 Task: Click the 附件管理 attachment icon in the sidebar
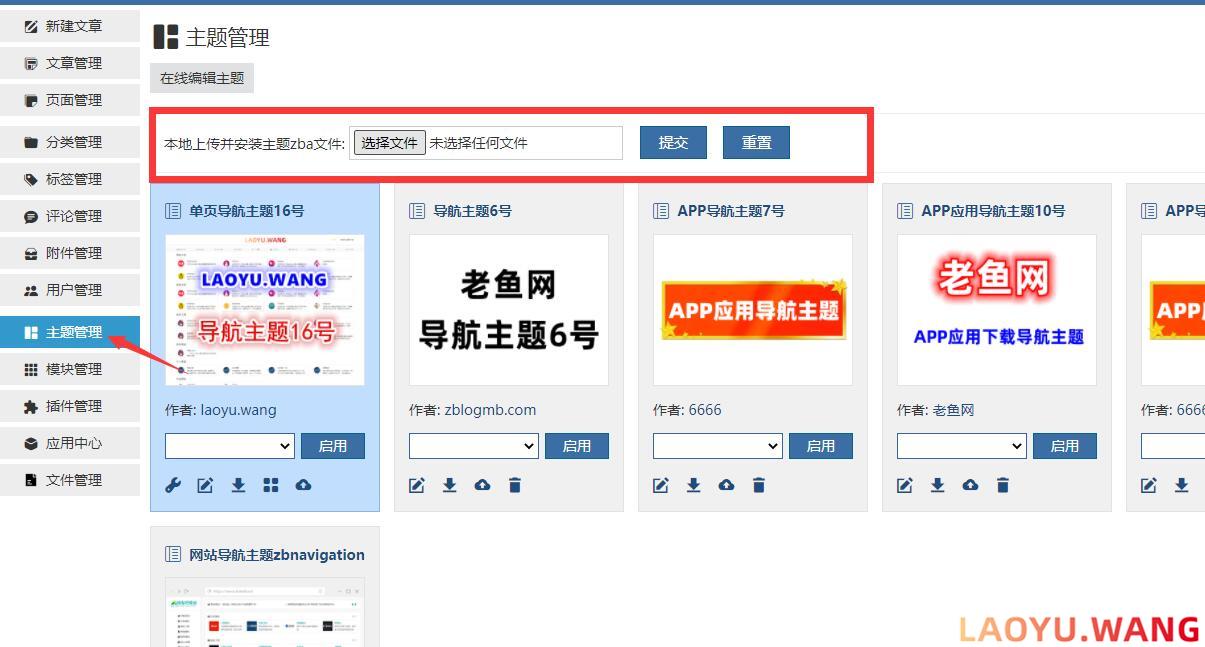[x=30, y=253]
